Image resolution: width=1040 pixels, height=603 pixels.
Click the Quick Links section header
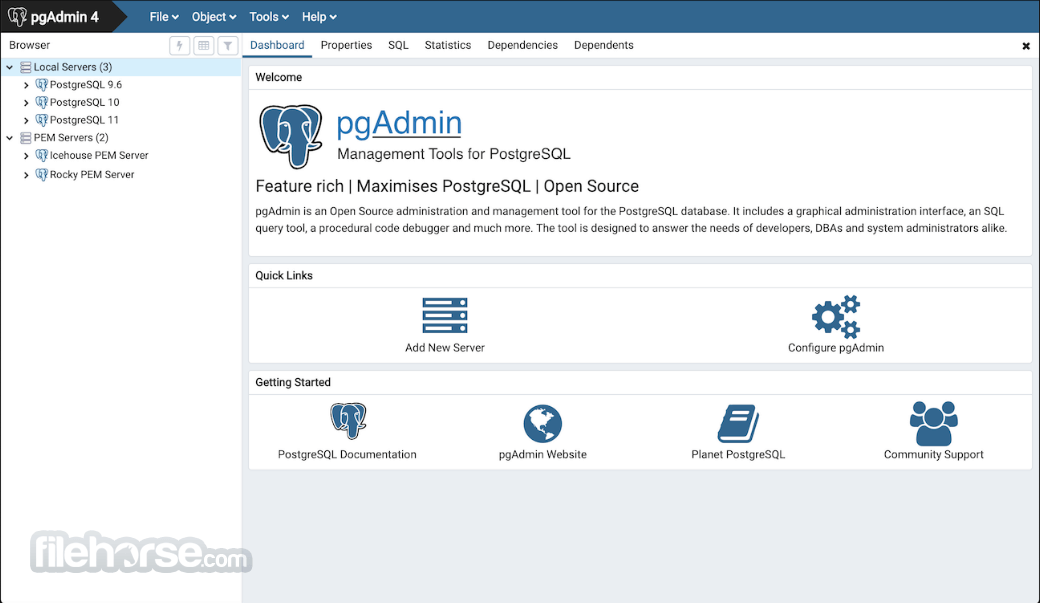[x=284, y=275]
